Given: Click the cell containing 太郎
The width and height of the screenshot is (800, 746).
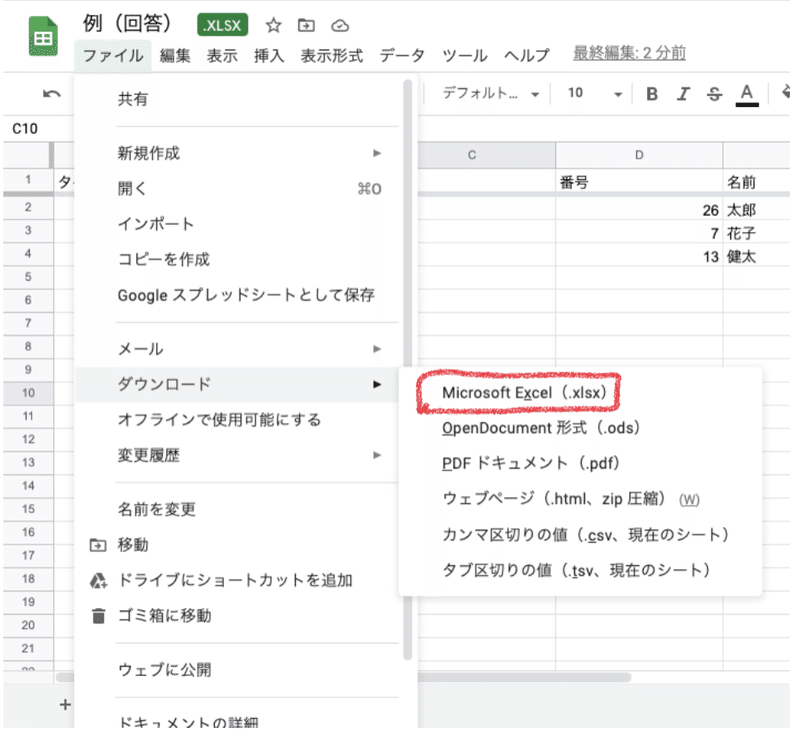Looking at the screenshot, I should [x=757, y=210].
